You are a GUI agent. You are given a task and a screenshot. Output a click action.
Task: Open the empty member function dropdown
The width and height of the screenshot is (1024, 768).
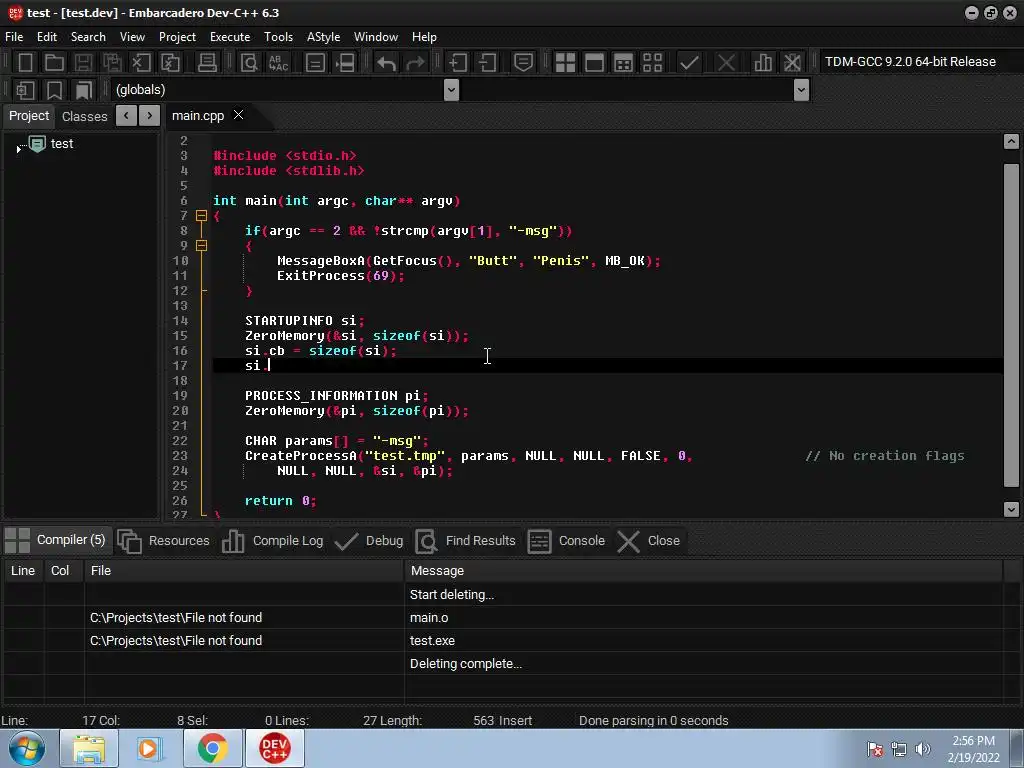pyautogui.click(x=801, y=89)
